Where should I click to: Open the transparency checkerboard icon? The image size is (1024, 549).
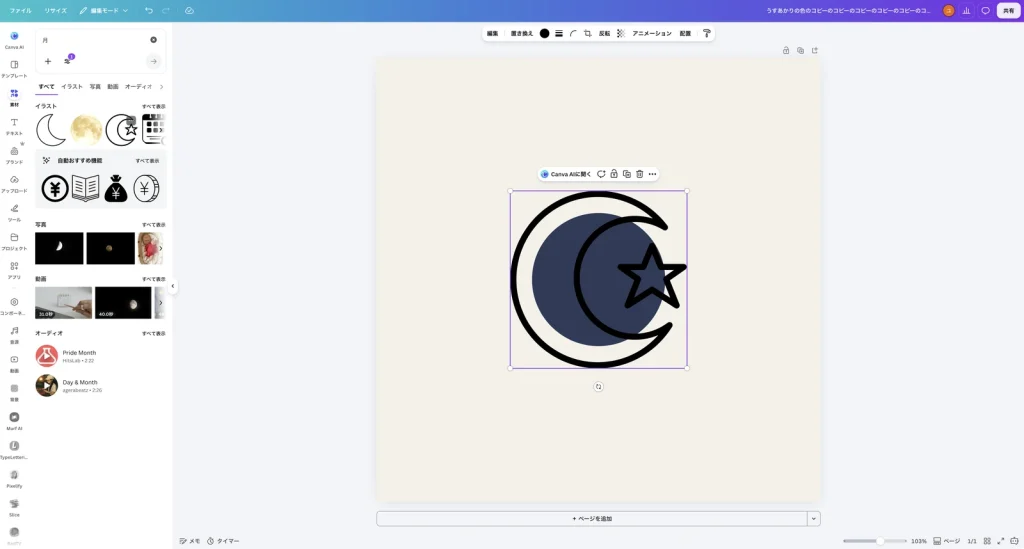point(620,33)
